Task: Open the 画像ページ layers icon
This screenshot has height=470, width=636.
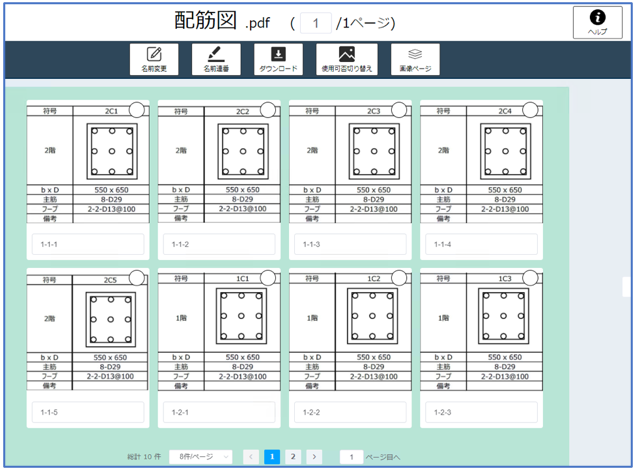Action: [415, 55]
